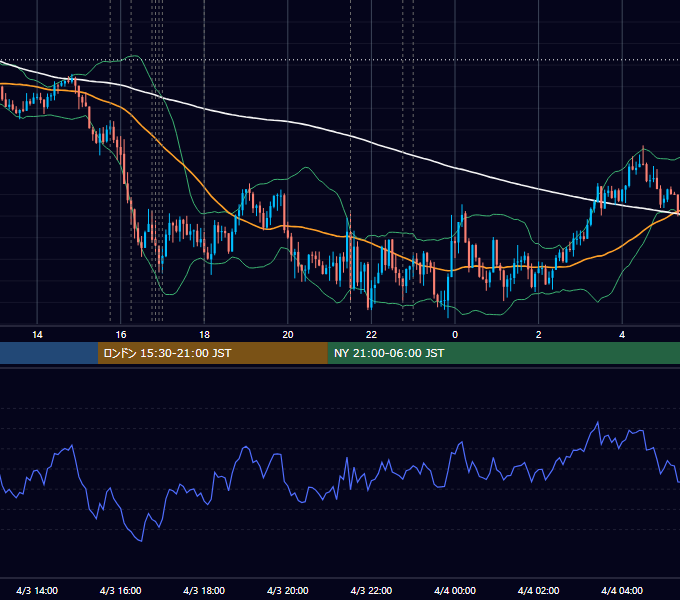Click the 2 hour axis label
Screen dimensions: 680x600
point(538,335)
